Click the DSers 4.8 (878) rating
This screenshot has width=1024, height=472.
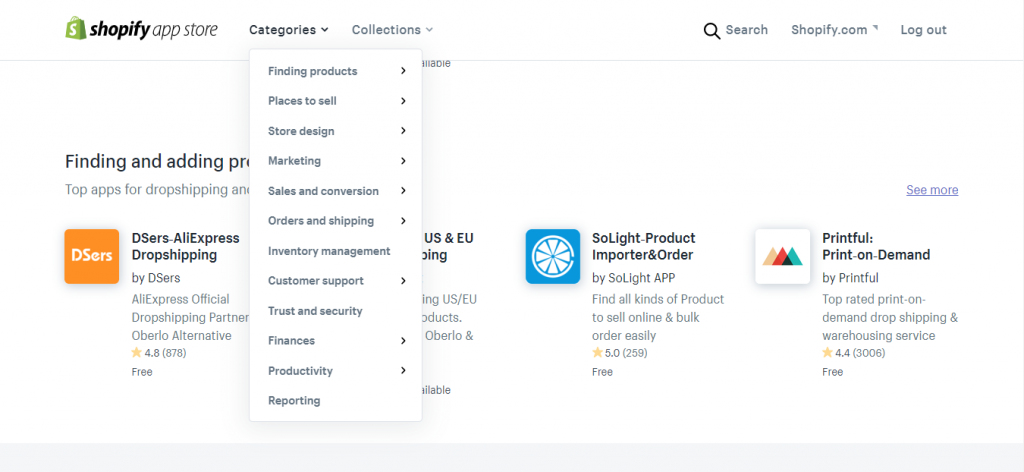pyautogui.click(x=159, y=353)
